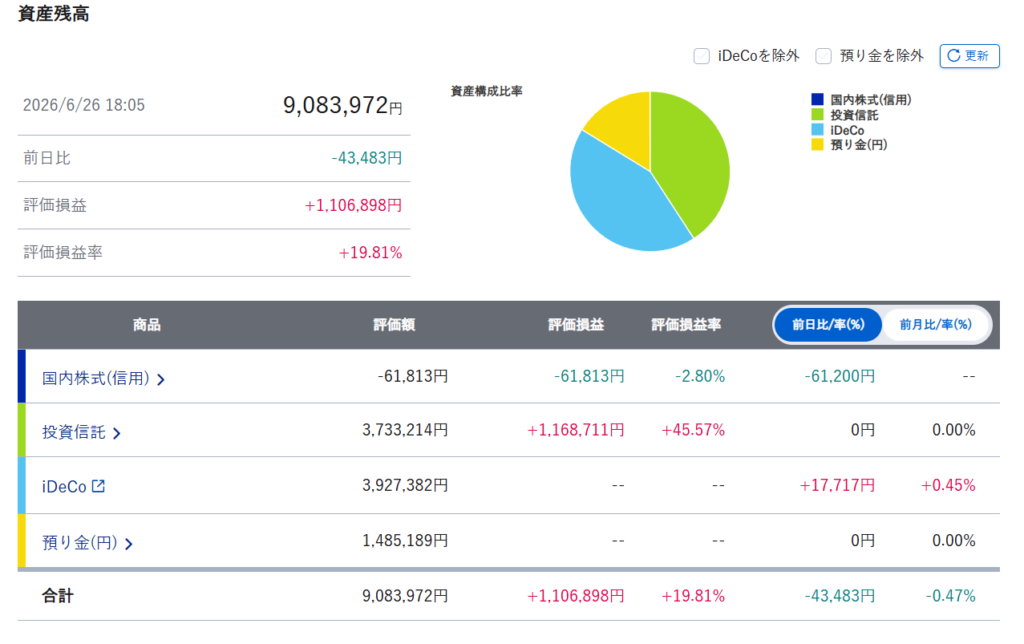Click chevron next to 投資信託
This screenshot has width=1024, height=644.
116,433
